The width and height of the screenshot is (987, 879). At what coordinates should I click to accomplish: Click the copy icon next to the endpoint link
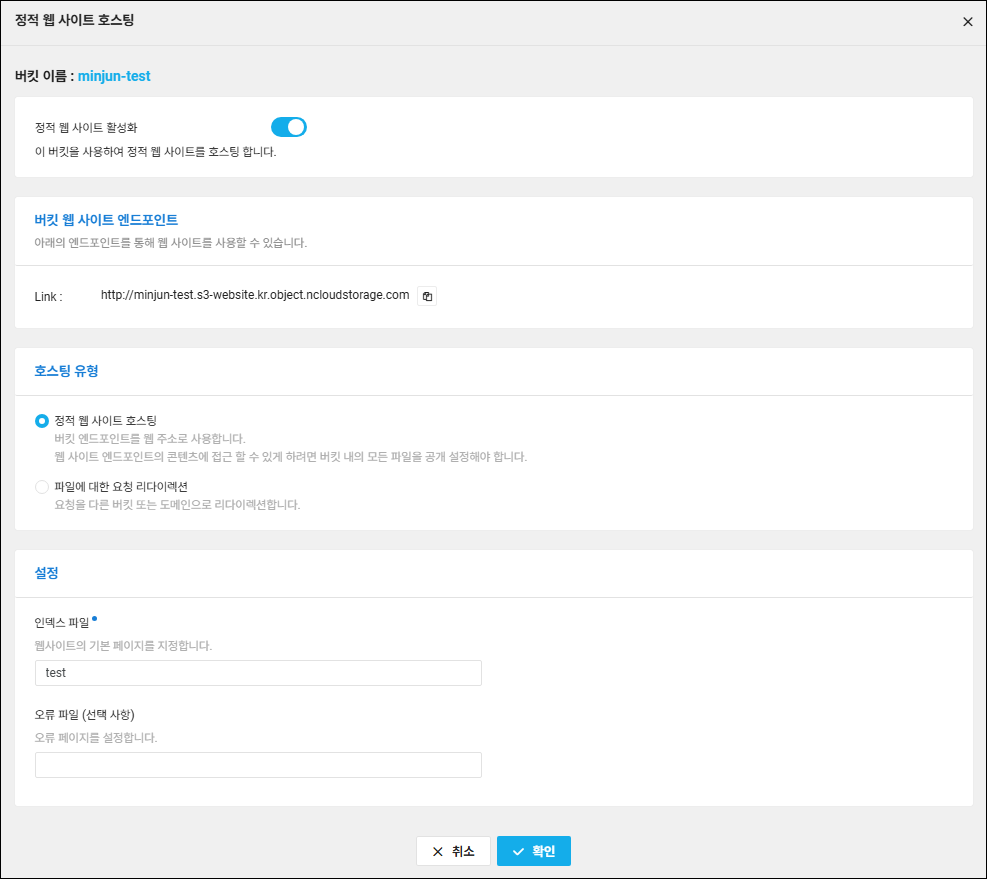coord(427,295)
